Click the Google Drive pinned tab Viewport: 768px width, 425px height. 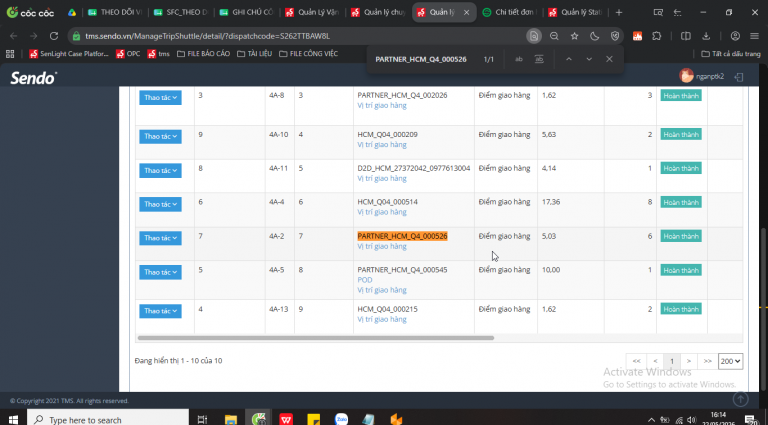point(72,13)
